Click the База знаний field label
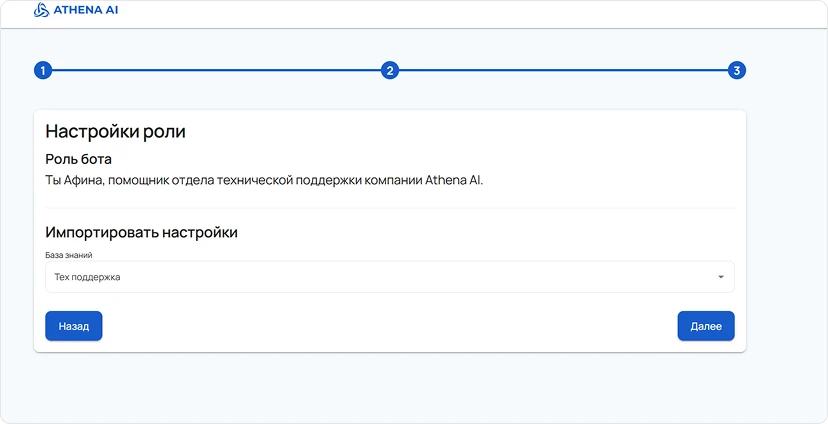828x424 pixels. point(69,255)
